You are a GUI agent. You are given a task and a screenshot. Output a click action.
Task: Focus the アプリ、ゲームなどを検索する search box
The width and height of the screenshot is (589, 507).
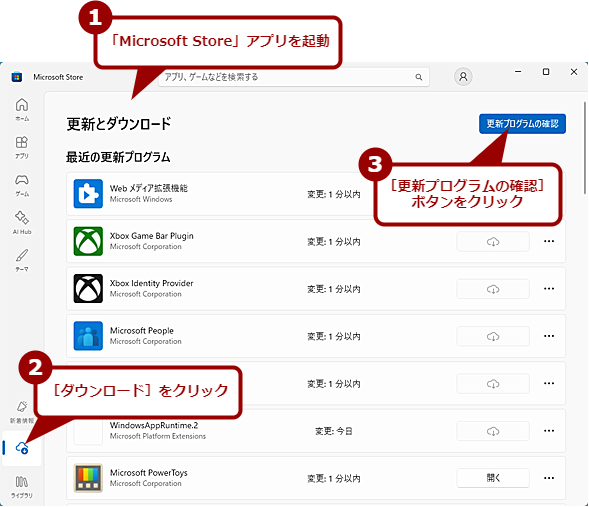(294, 77)
